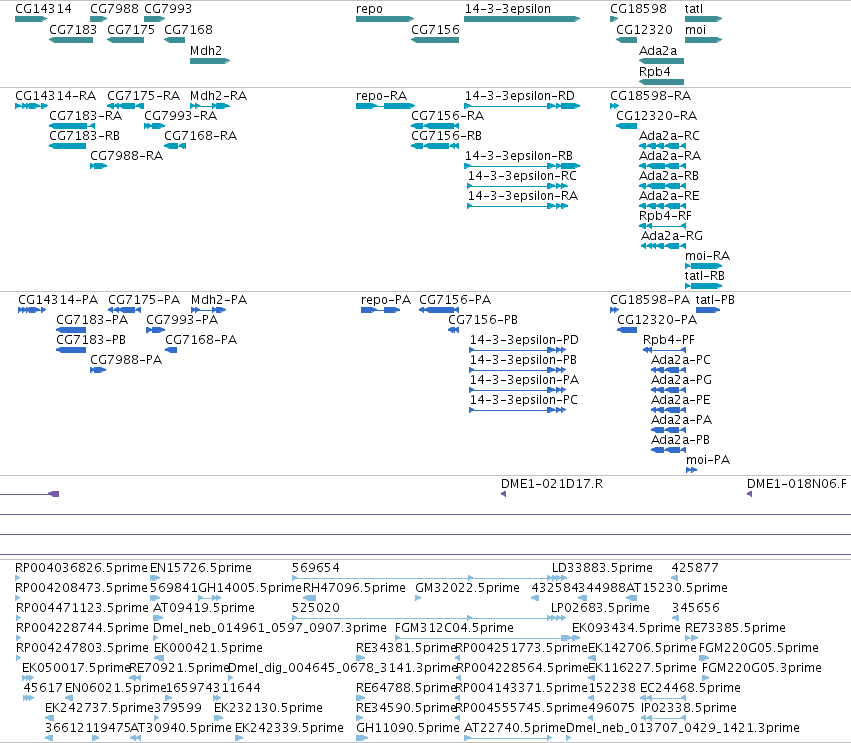Select the CG7988-PA protein feature
Image resolution: width=851 pixels, height=743 pixels.
[x=98, y=370]
